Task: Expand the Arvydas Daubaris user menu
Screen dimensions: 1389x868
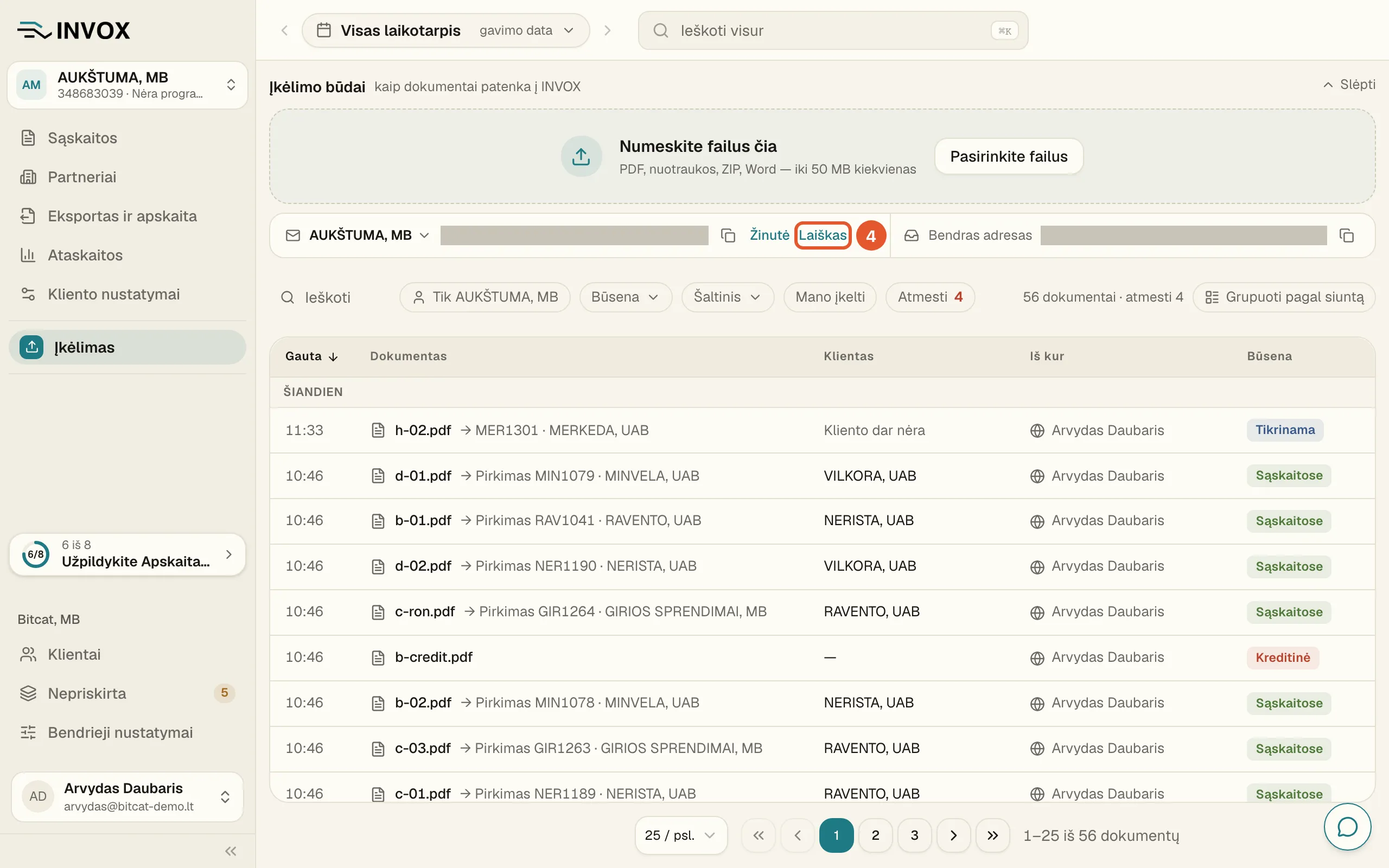Action: click(128, 797)
